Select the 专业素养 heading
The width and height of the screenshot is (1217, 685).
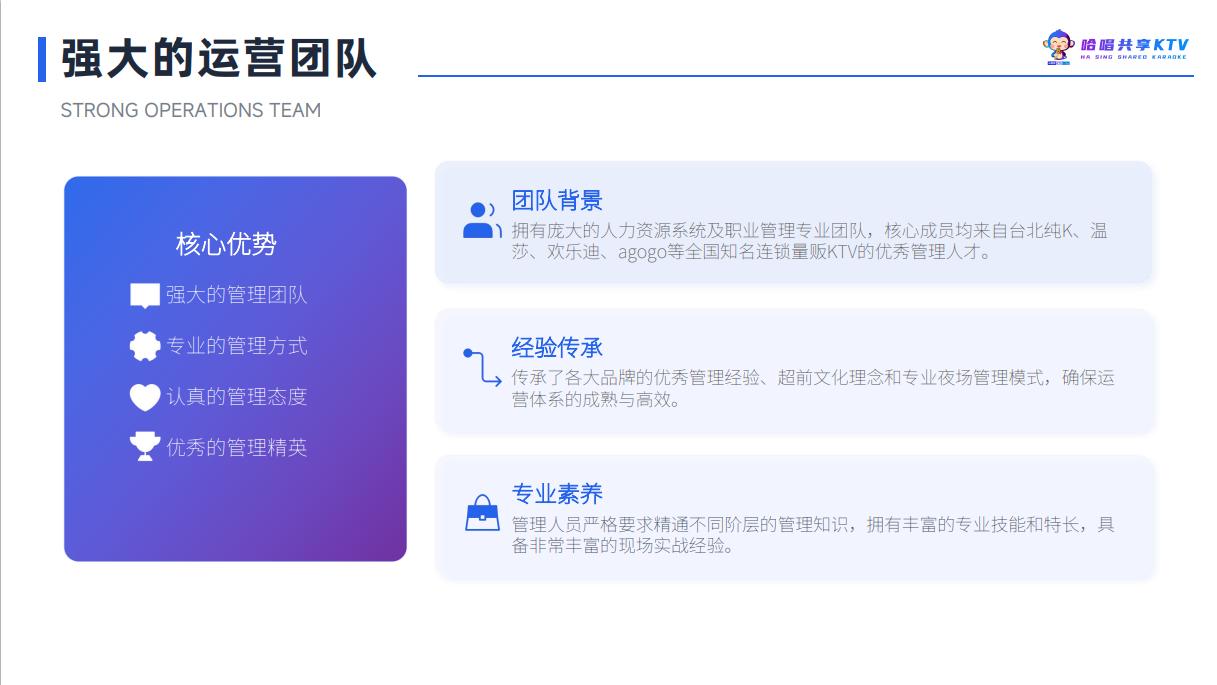[x=557, y=493]
